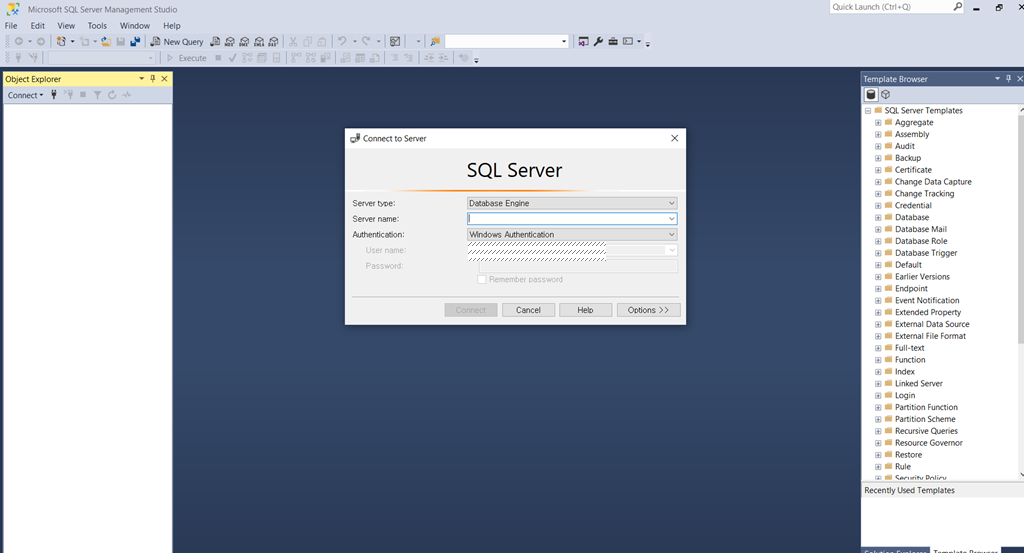This screenshot has height=553, width=1024.
Task: Select the Database Trigger folder
Action: [925, 253]
